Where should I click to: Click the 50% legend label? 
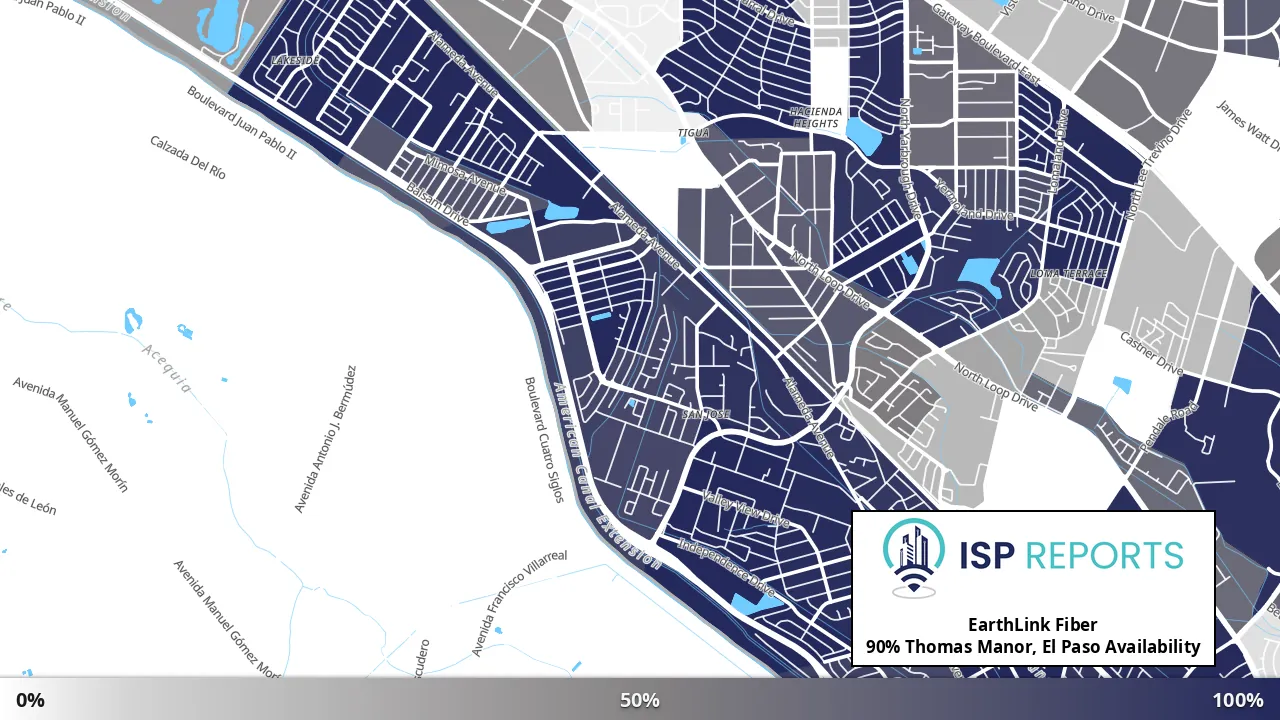pyautogui.click(x=640, y=700)
